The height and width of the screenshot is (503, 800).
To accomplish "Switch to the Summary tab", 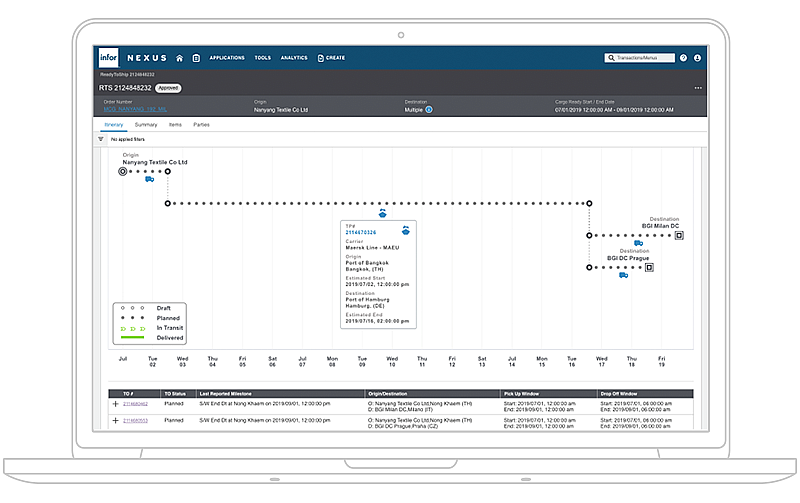I will 146,125.
